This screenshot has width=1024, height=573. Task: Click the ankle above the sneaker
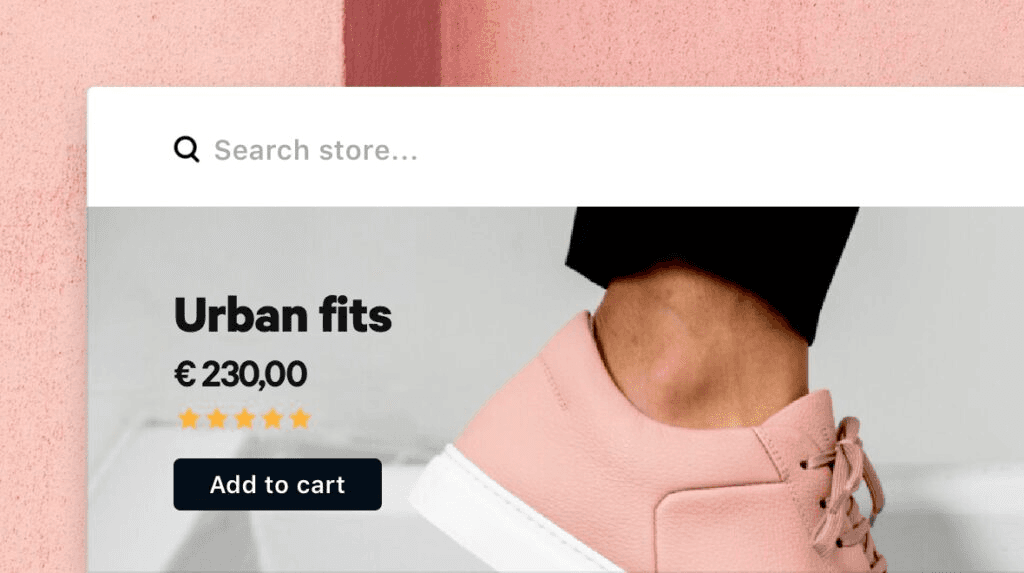click(699, 353)
